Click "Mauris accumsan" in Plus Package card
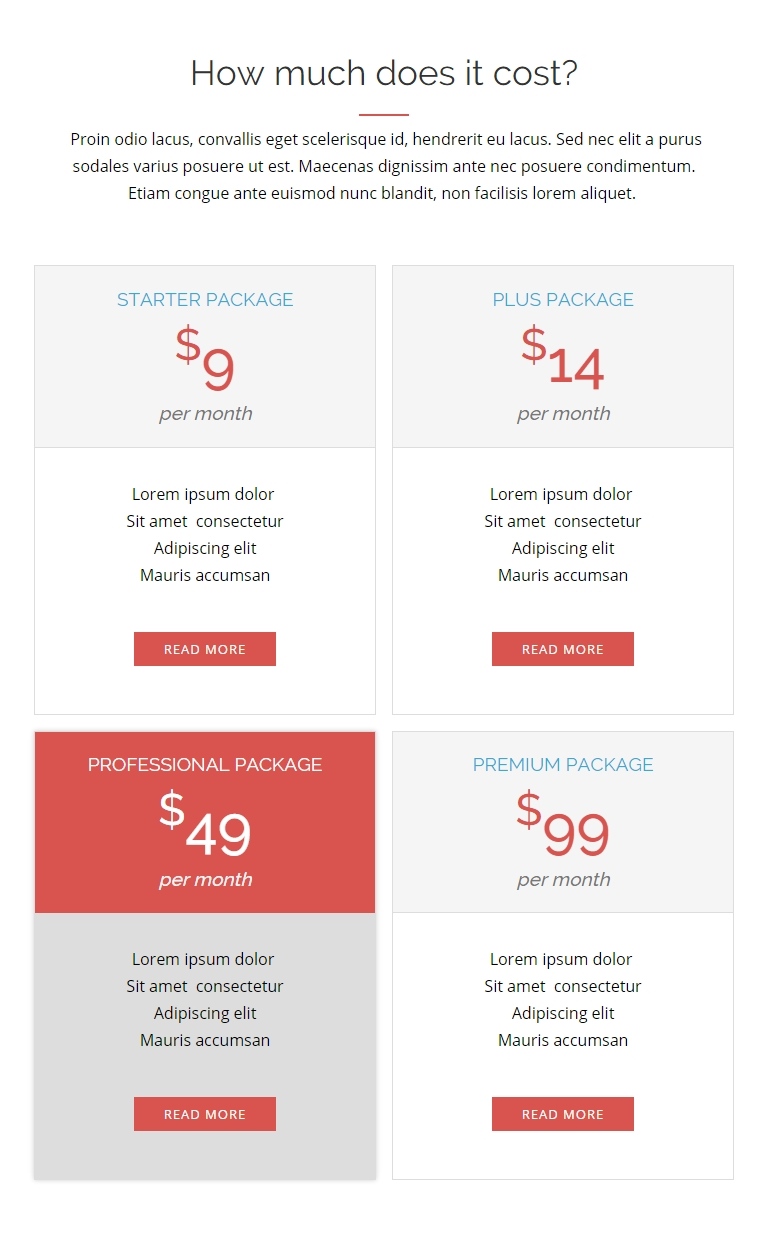Image resolution: width=768 pixels, height=1244 pixels. 563,575
